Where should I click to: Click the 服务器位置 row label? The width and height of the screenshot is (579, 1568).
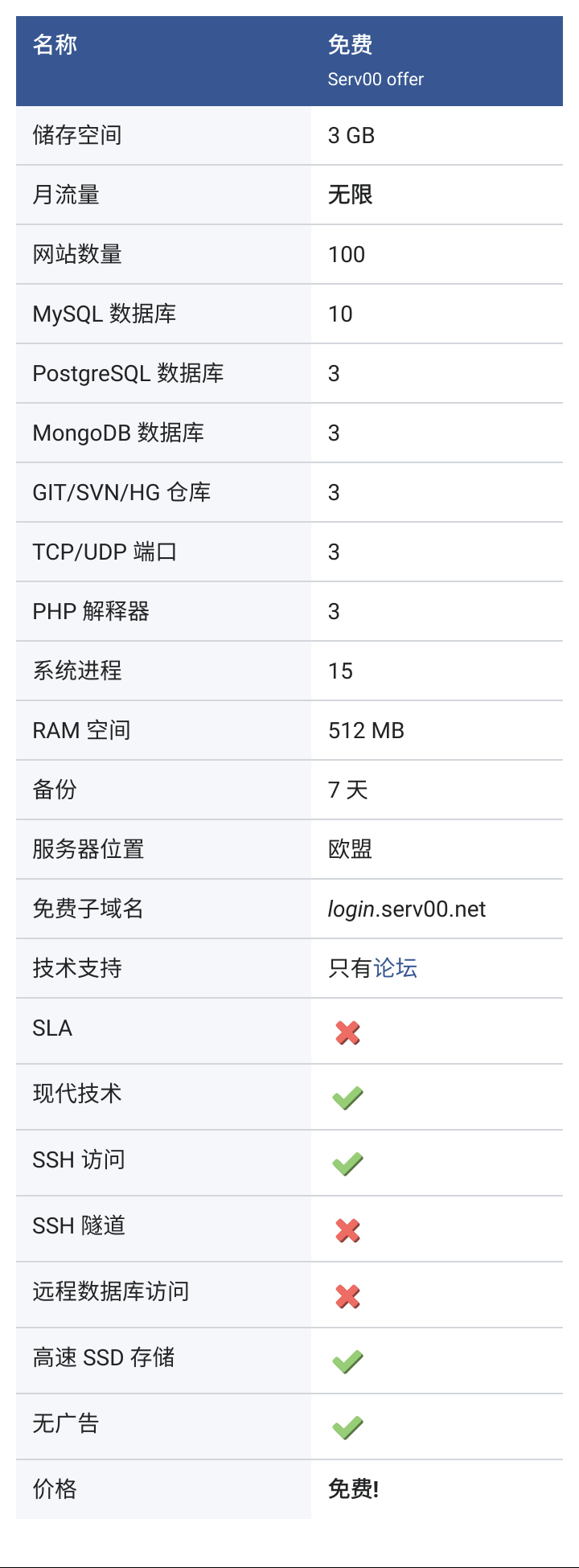[88, 849]
